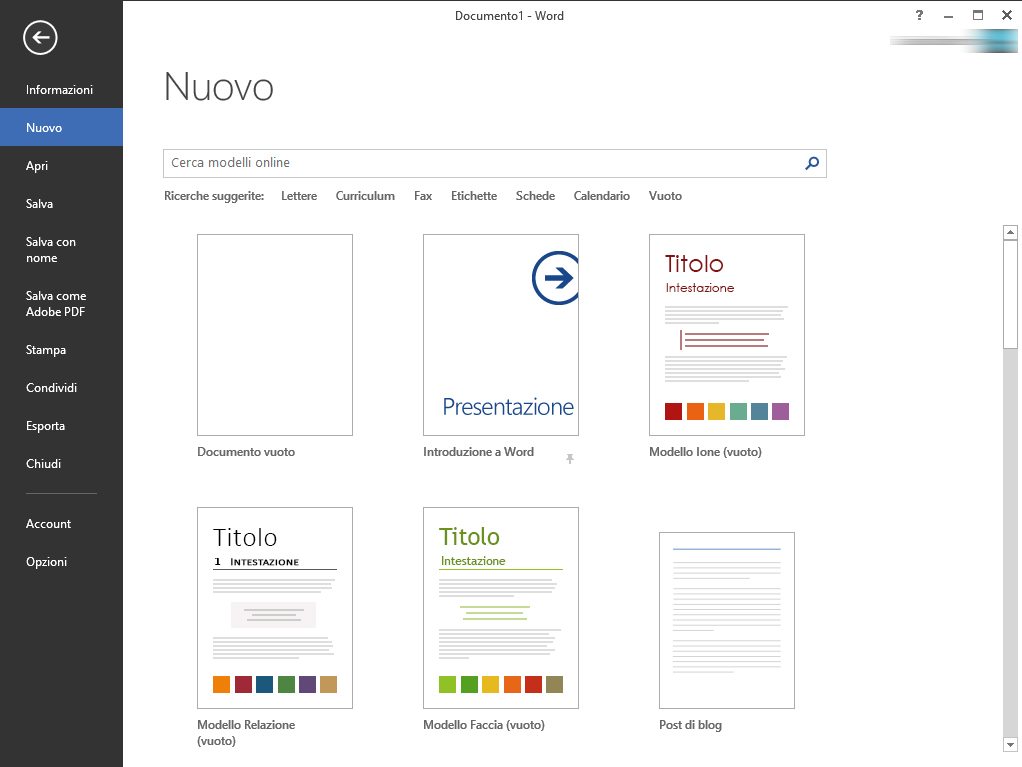
Task: Click the back arrow to exit Backstage
Action: tap(41, 38)
